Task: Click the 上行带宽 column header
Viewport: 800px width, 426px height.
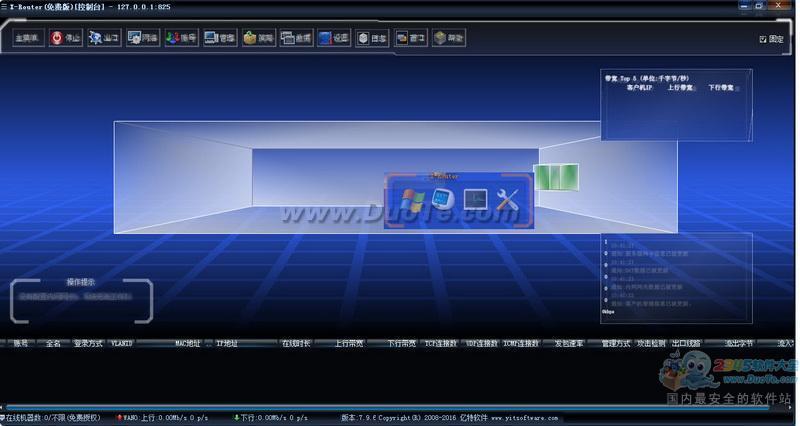Action: pyautogui.click(x=348, y=343)
